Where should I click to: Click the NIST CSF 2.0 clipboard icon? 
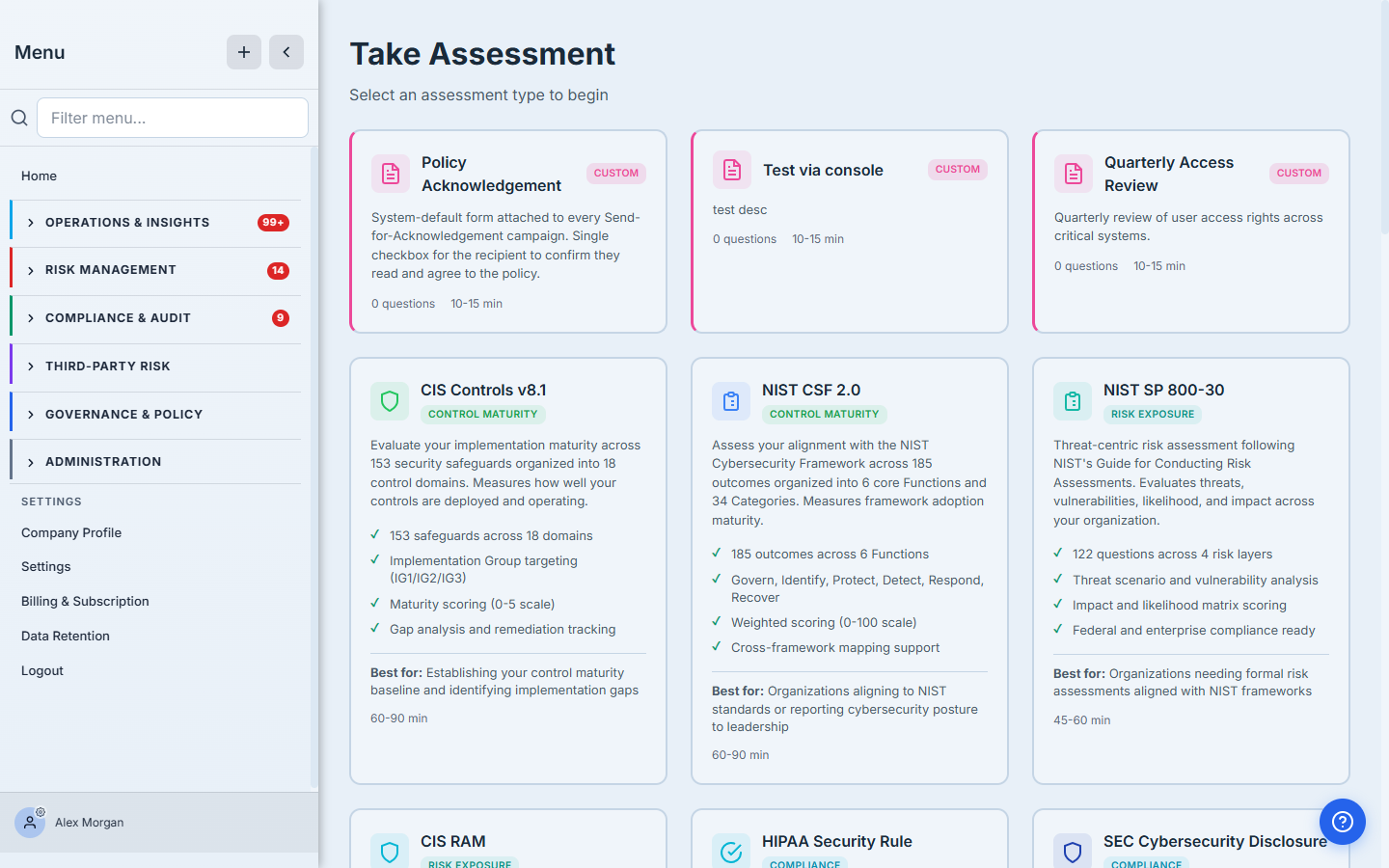click(x=731, y=401)
